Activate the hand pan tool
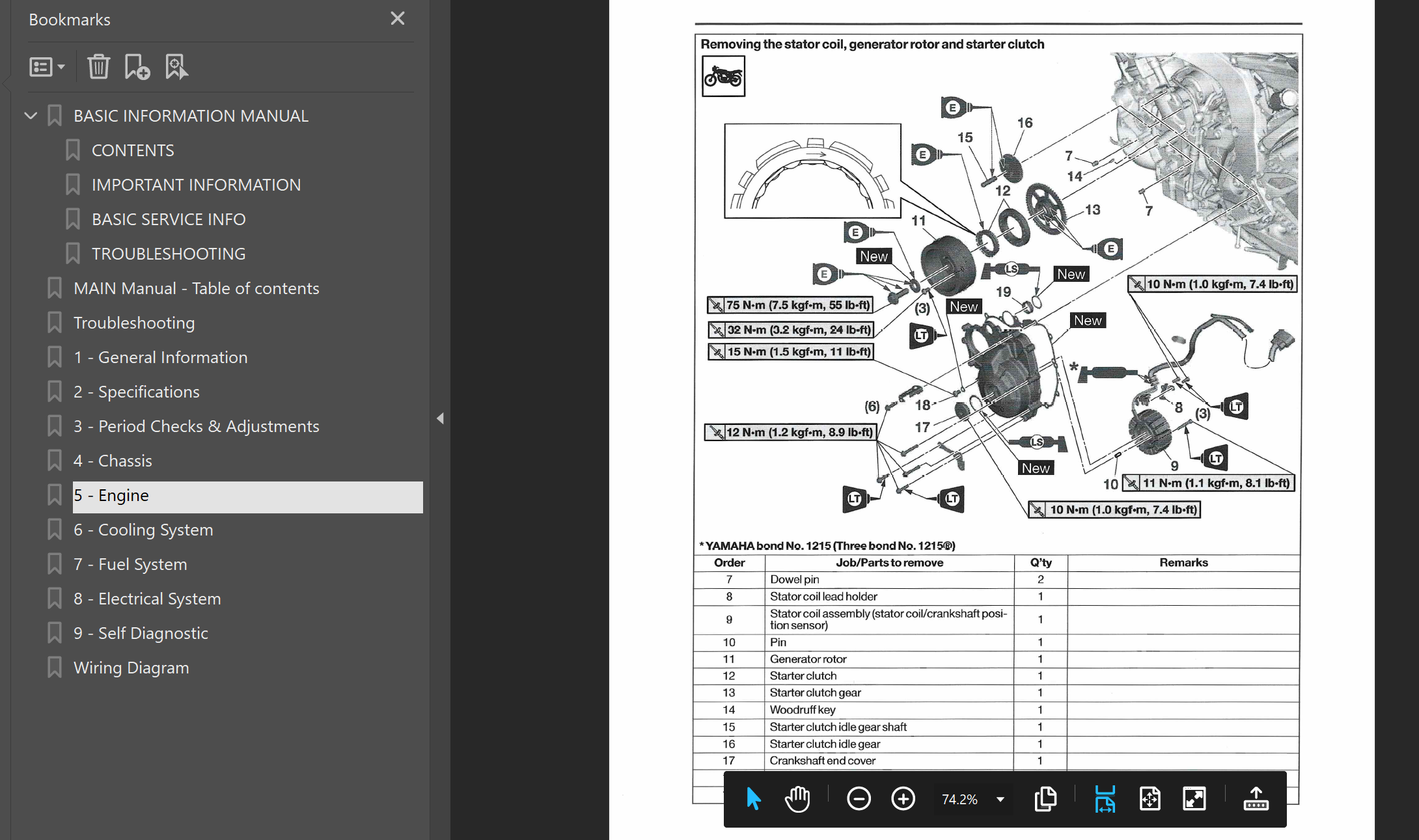 [797, 799]
